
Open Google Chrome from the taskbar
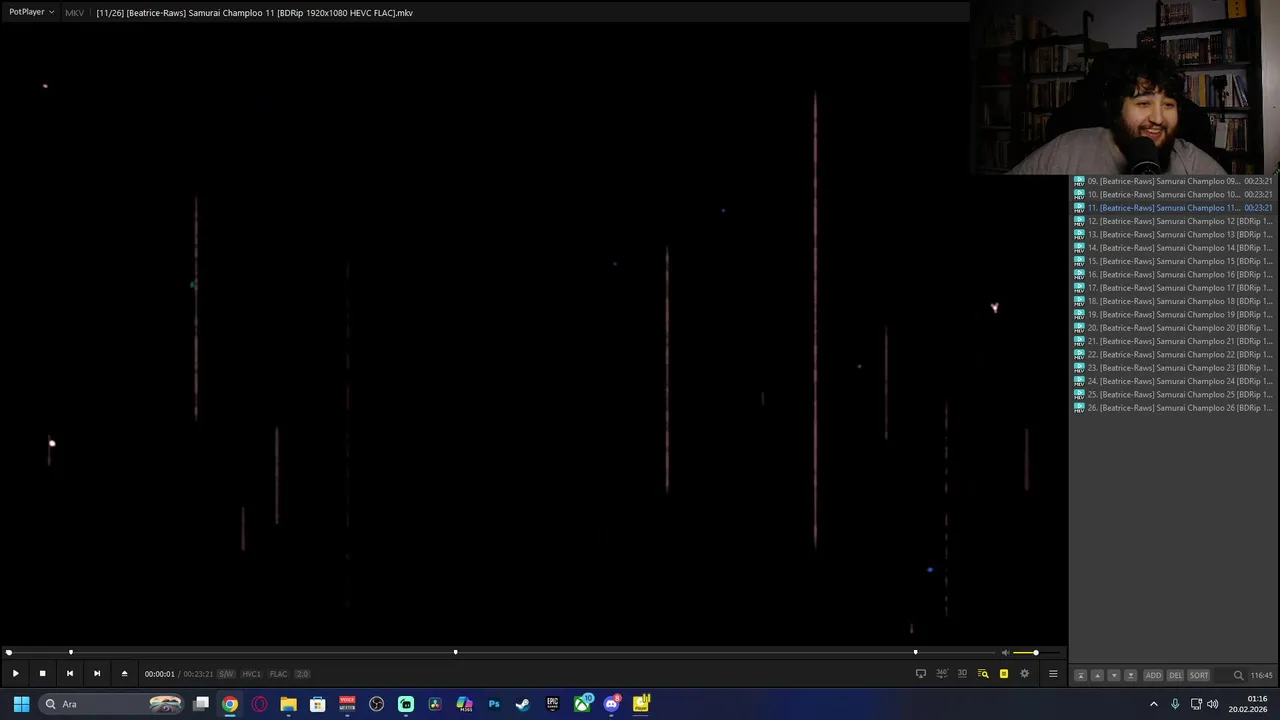coord(230,704)
